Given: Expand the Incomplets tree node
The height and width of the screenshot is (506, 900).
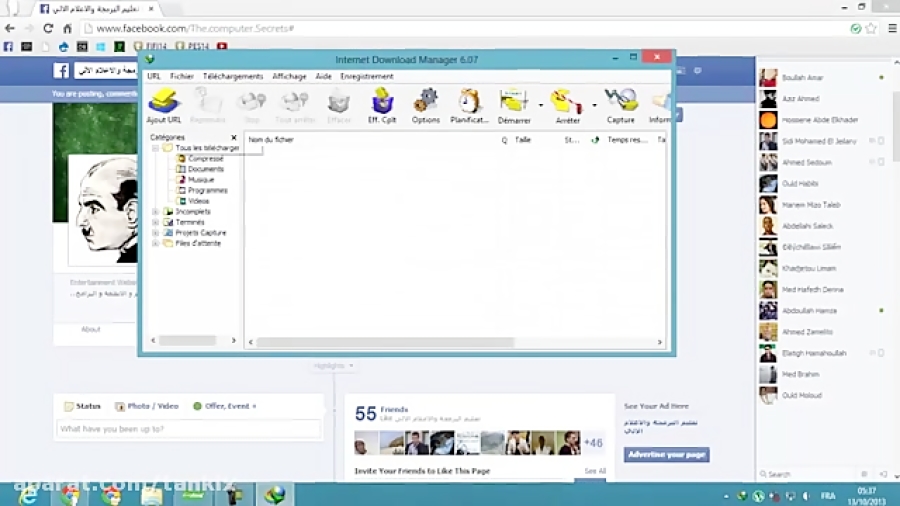Looking at the screenshot, I should click(x=156, y=212).
